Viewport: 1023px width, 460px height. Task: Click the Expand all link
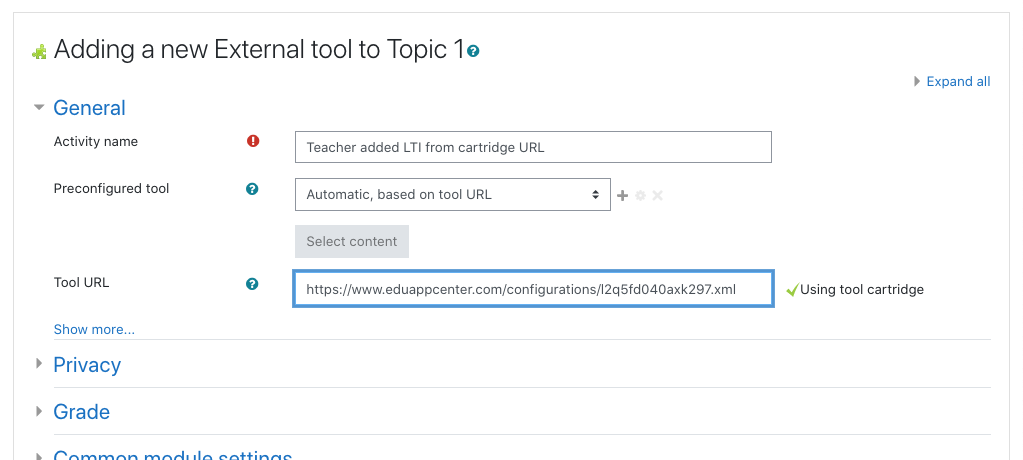coord(958,82)
